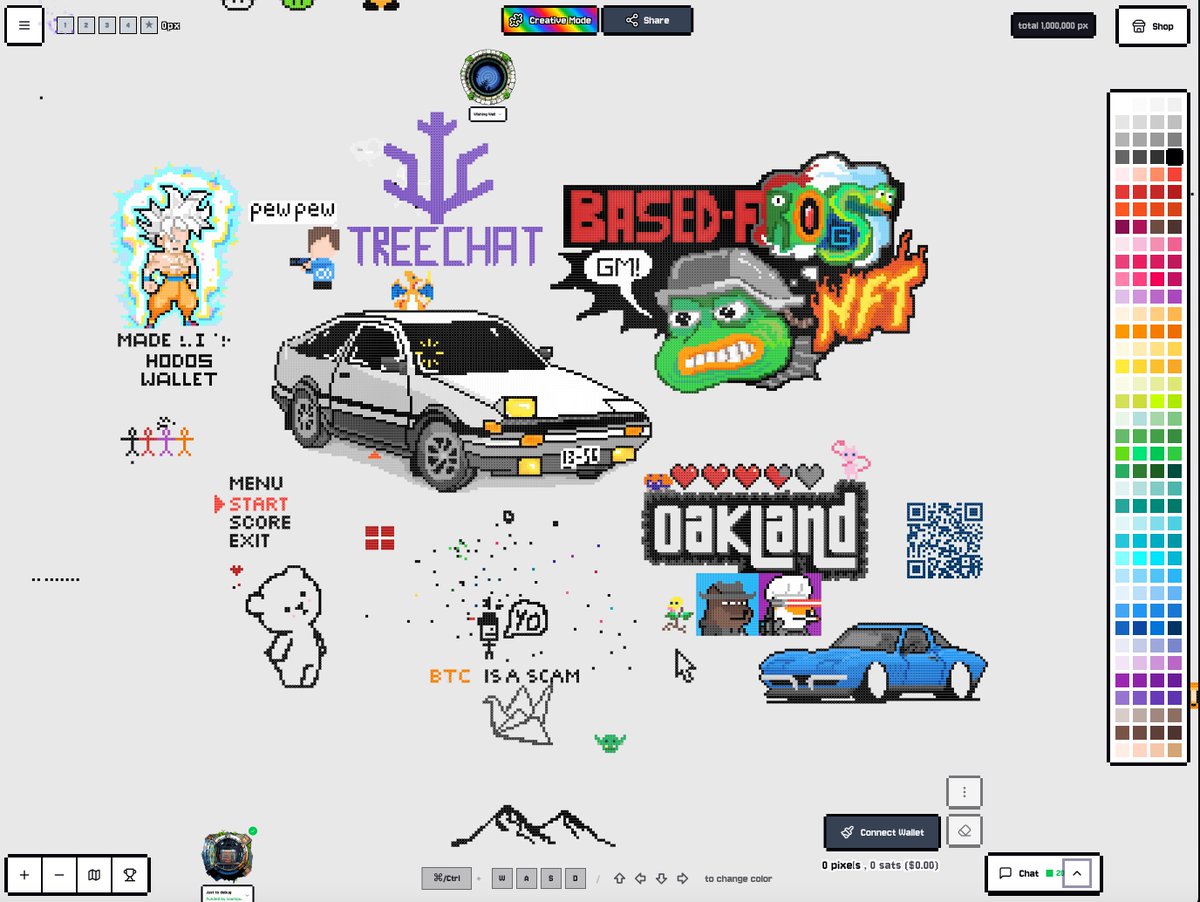Select brush preset 1
This screenshot has height=902, width=1200.
click(65, 25)
